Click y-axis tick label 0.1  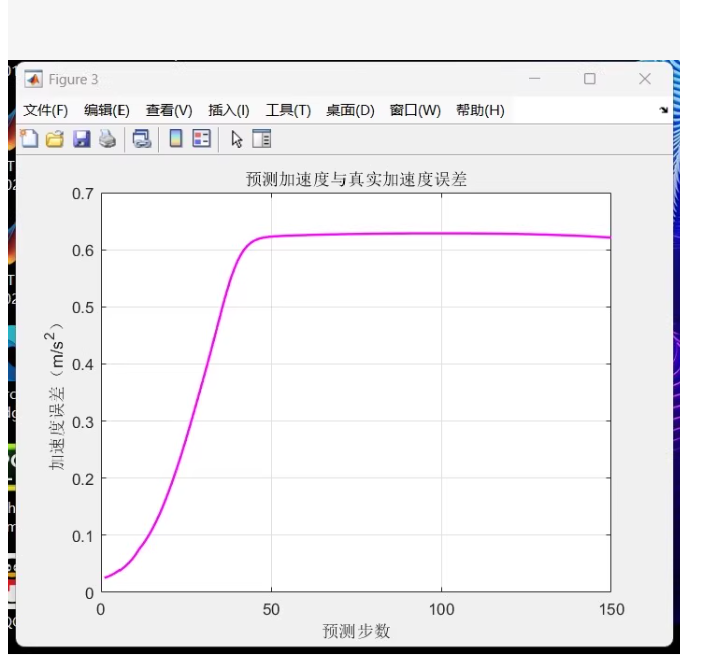pyautogui.click(x=83, y=536)
